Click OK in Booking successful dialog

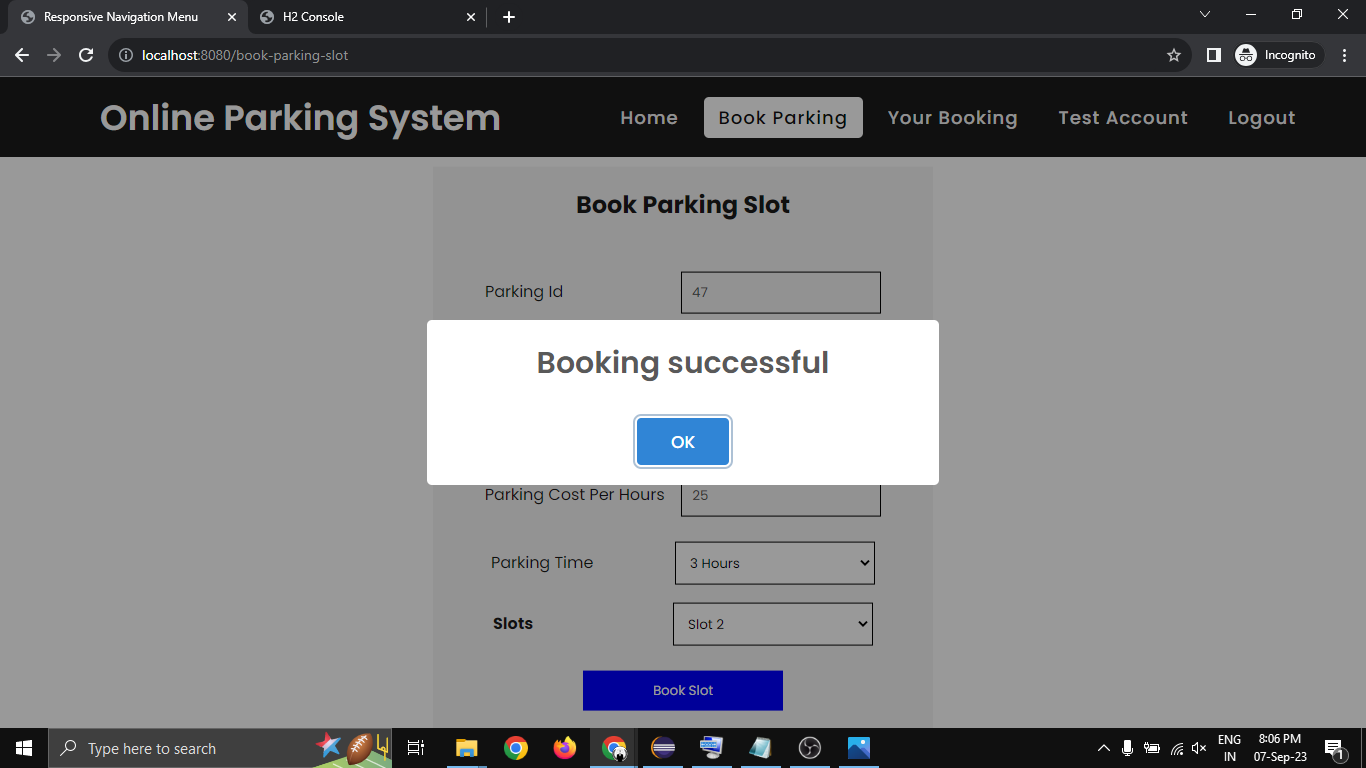coord(682,442)
